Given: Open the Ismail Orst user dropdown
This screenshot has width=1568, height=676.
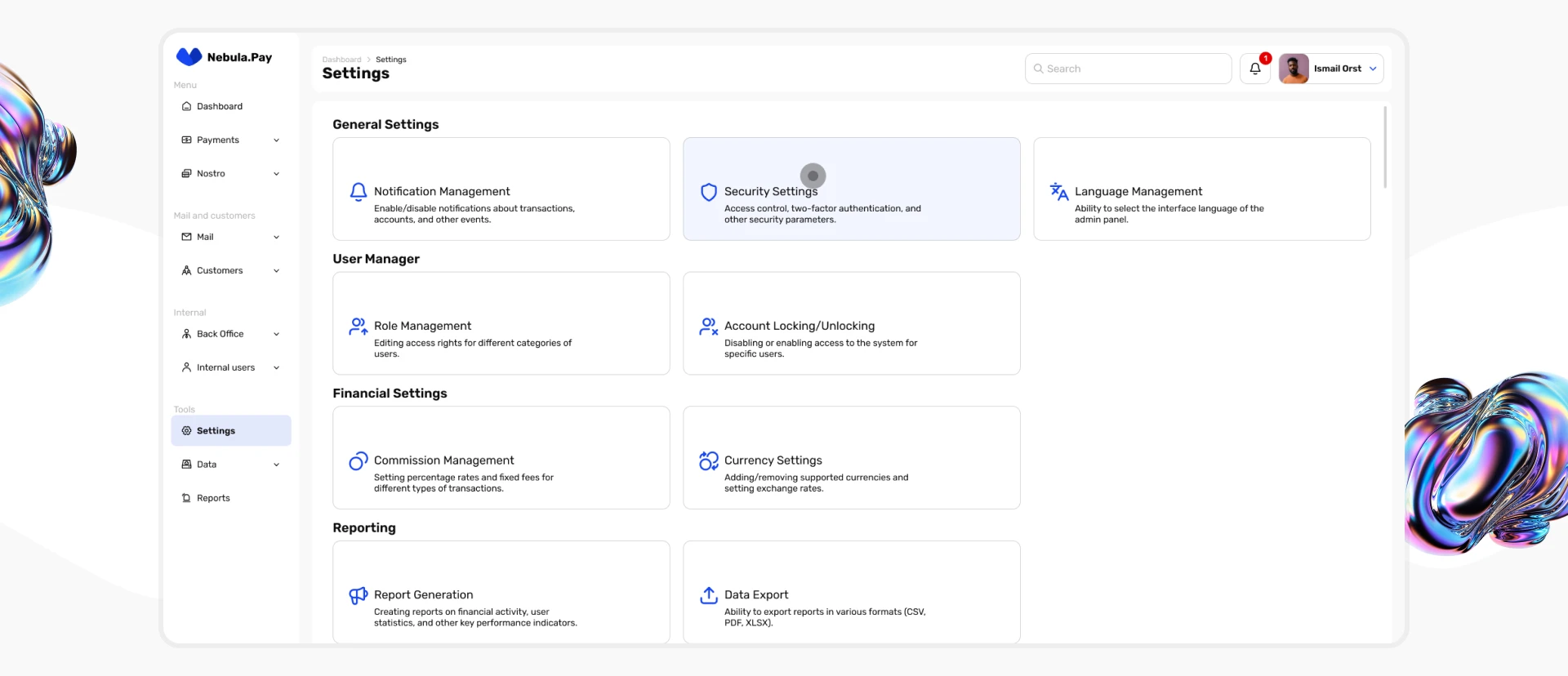Looking at the screenshot, I should [1373, 69].
